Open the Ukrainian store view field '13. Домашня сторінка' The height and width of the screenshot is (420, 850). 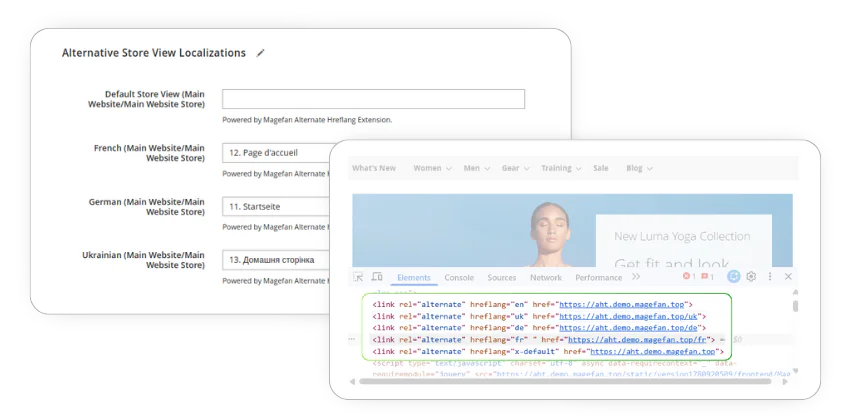tap(276, 260)
